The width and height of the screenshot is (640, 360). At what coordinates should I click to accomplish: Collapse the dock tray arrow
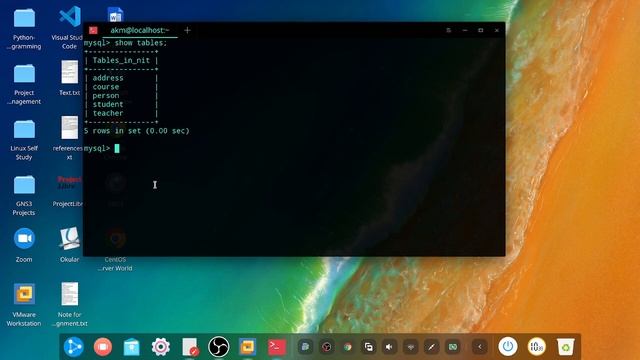click(x=480, y=347)
